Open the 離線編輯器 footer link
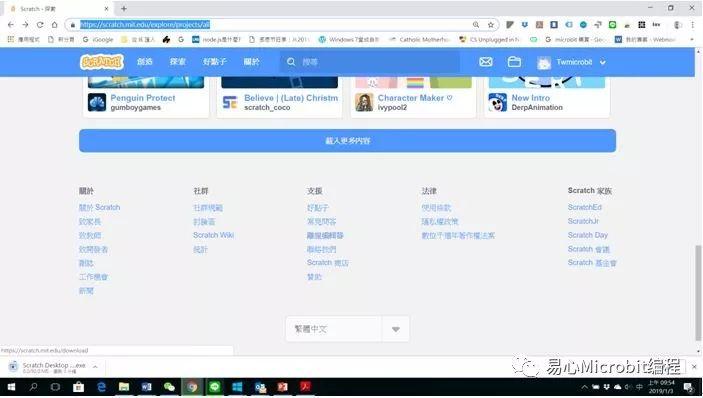 325,235
